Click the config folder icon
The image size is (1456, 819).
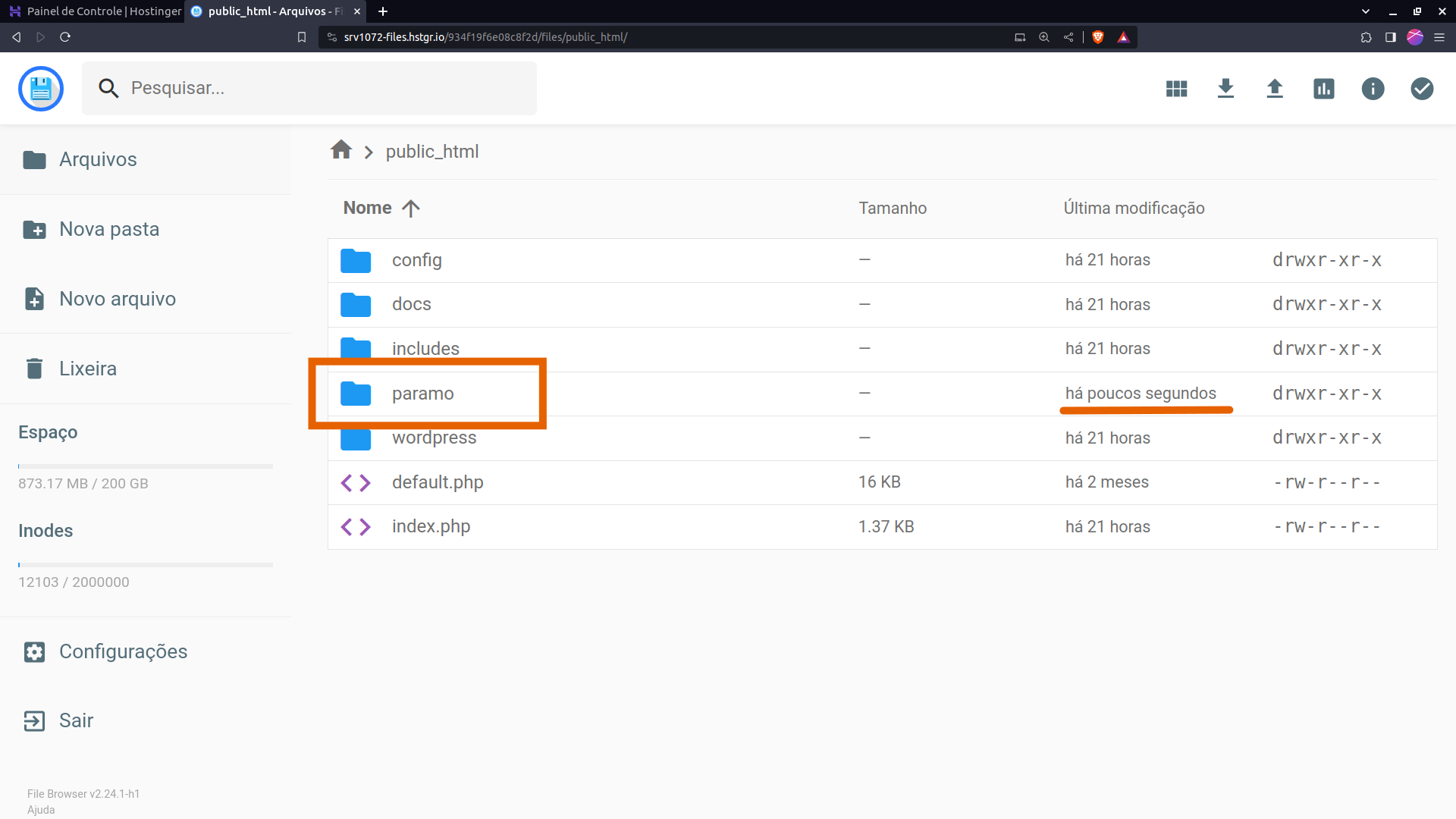[356, 260]
